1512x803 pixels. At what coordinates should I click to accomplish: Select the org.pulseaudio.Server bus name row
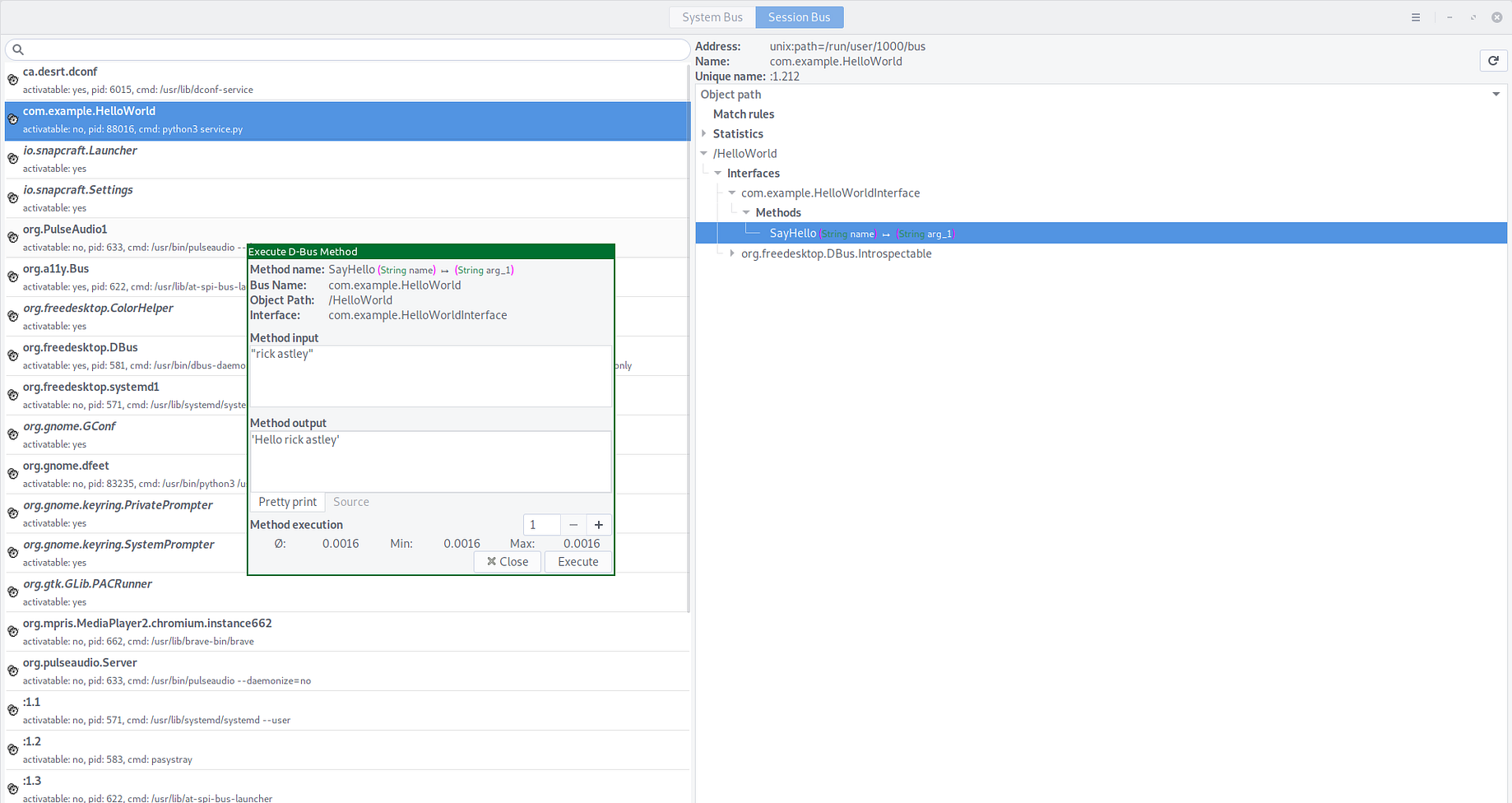point(347,671)
